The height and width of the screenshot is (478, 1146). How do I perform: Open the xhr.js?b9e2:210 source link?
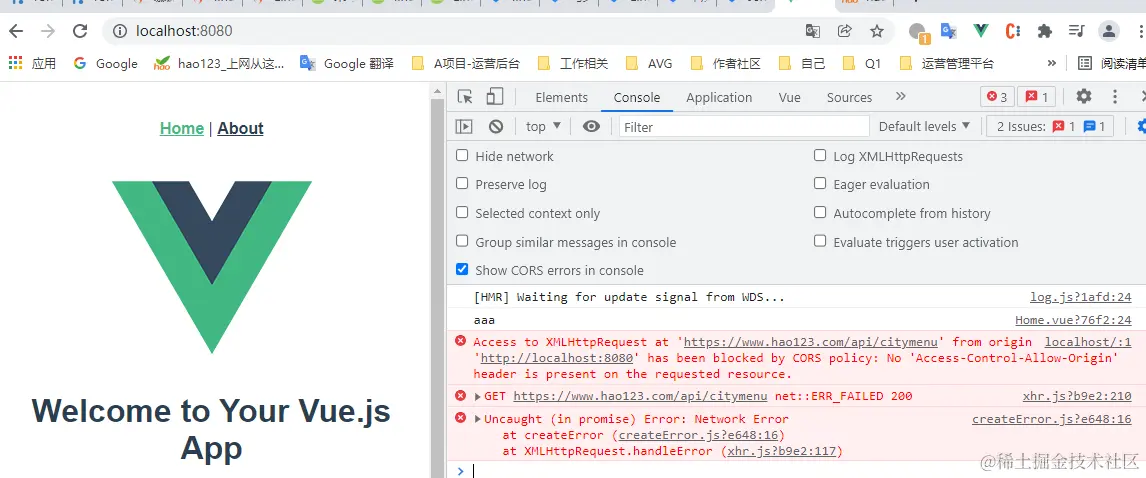point(1077,397)
